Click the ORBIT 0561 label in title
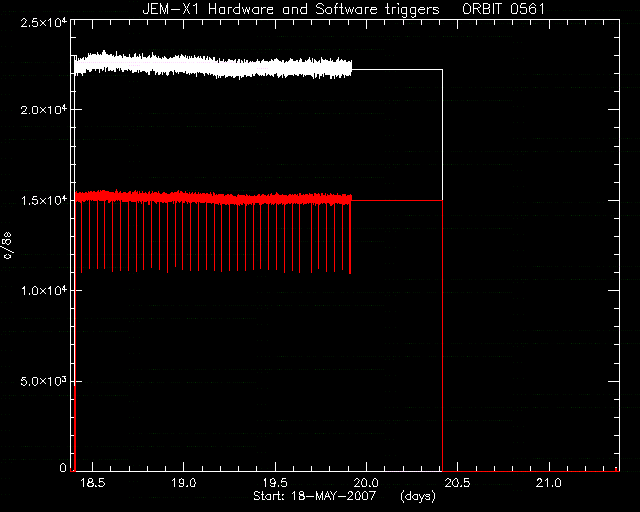Screen dimensions: 640x512 click(x=503, y=9)
